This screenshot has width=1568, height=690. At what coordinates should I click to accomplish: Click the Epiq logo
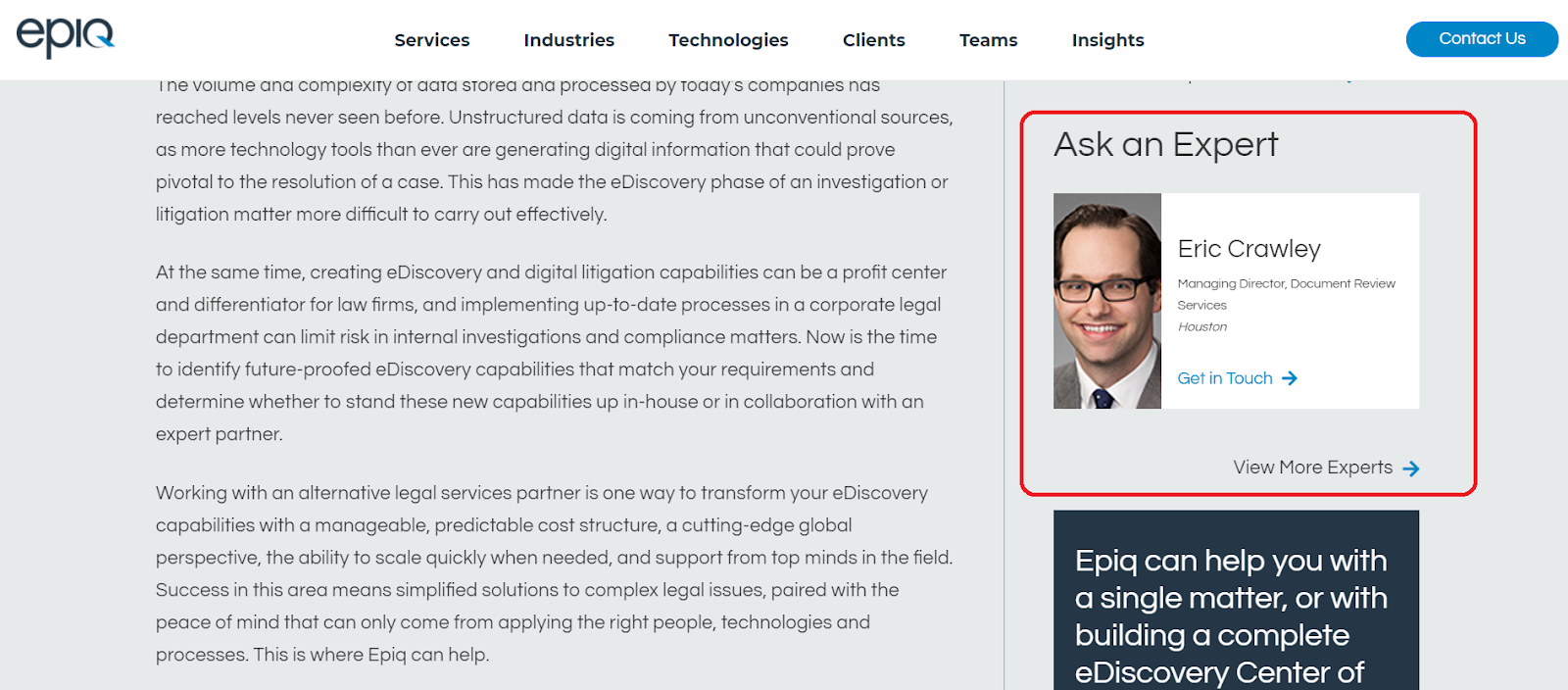[66, 37]
